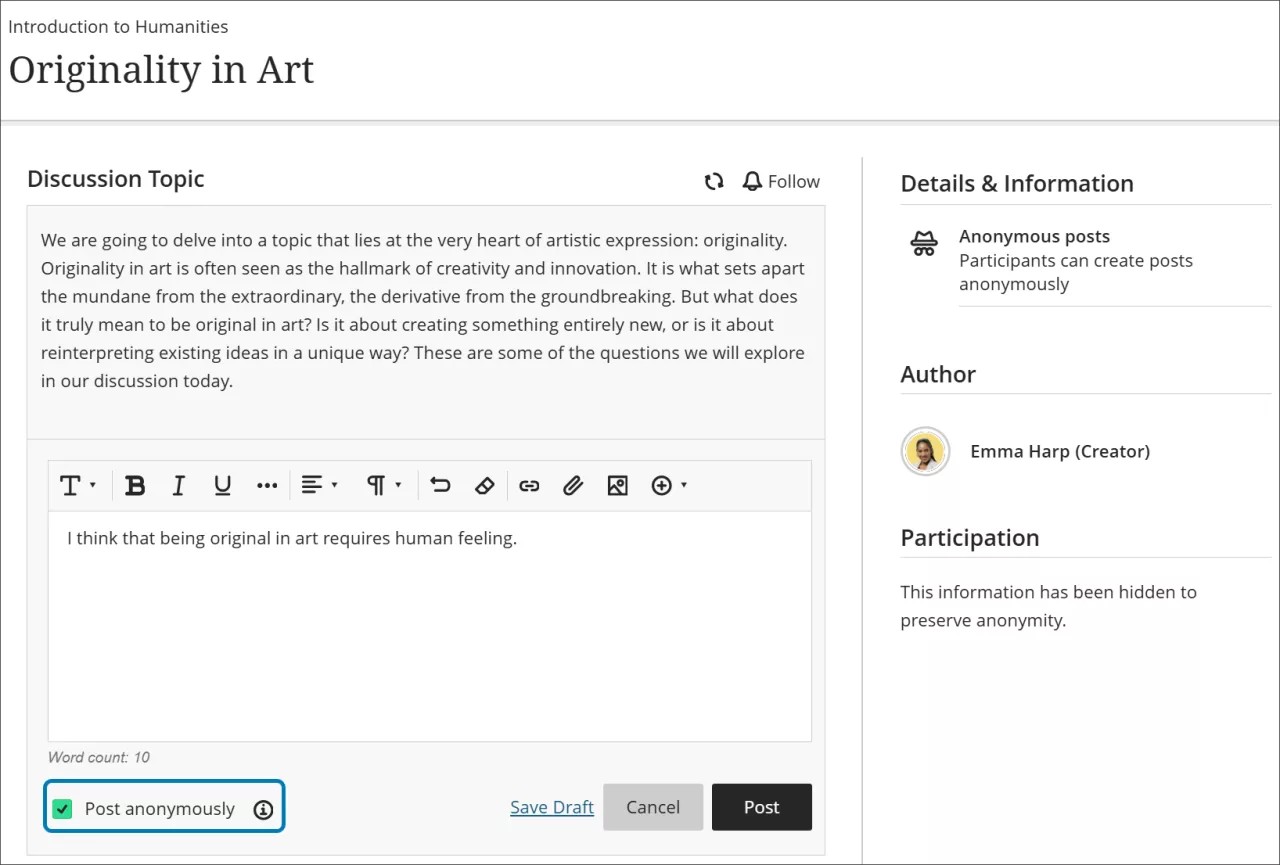Insert a hyperlink into the post
1280x865 pixels.
coord(529,485)
